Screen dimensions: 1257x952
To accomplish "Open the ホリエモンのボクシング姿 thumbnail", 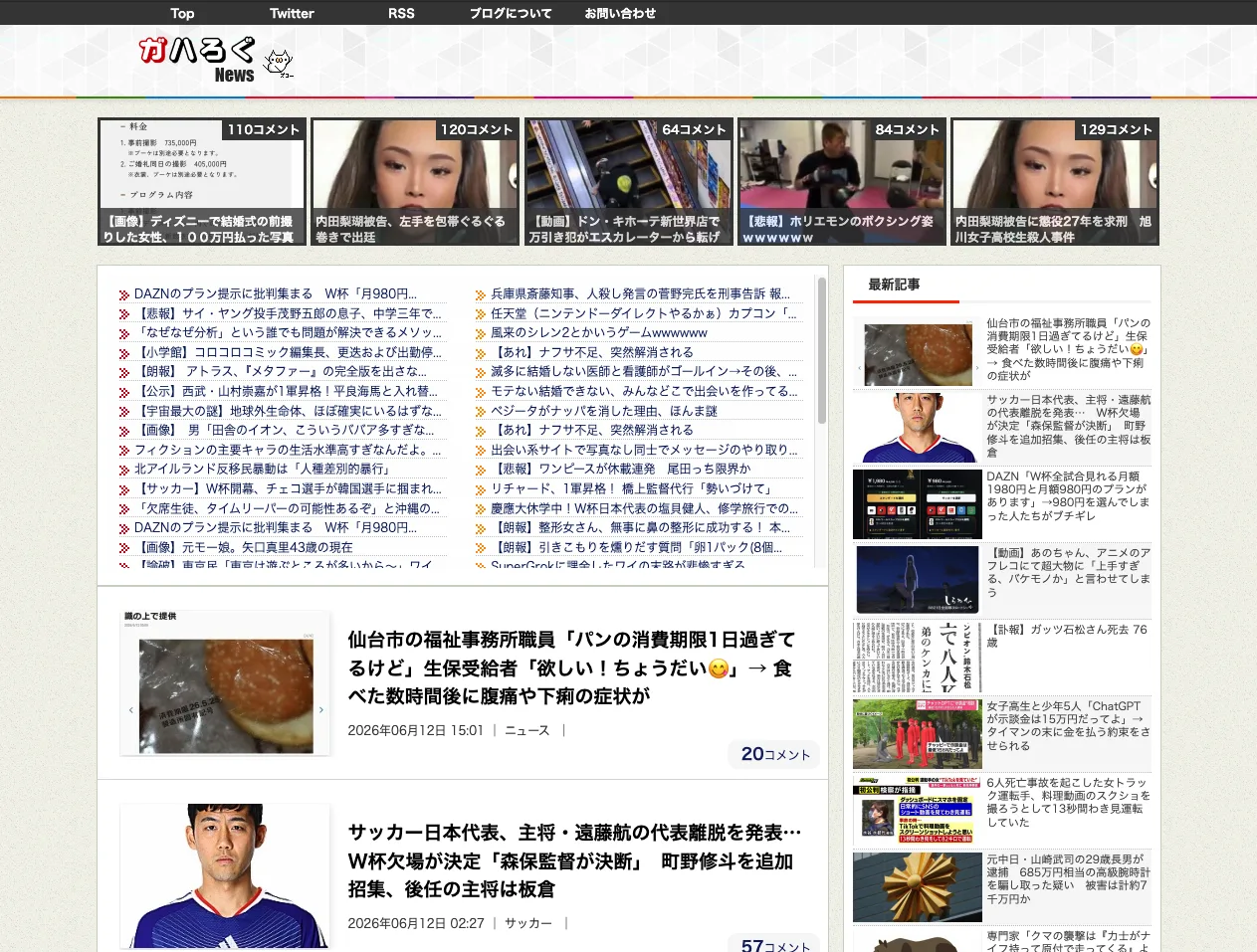I will 842,182.
